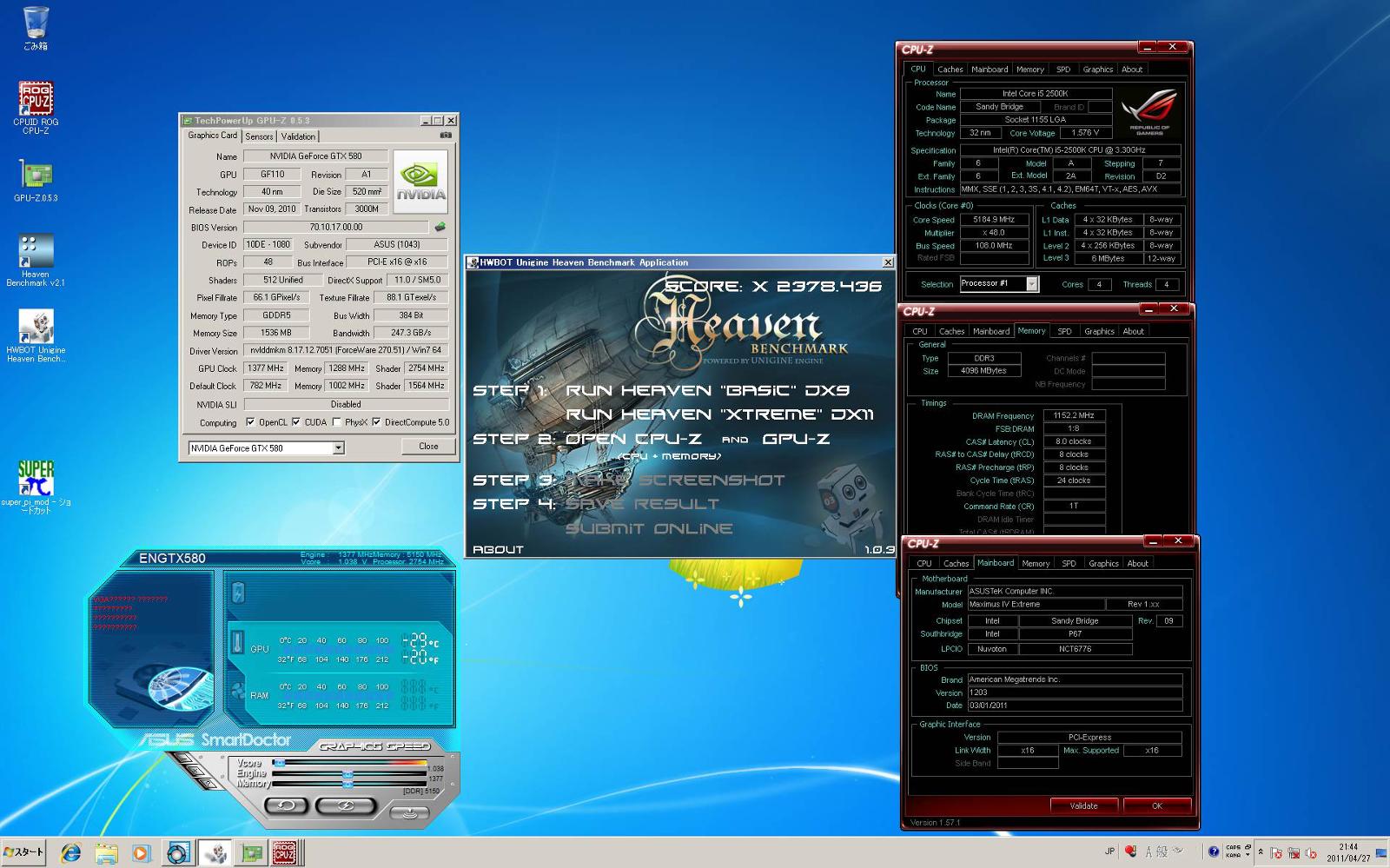This screenshot has width=1390, height=868.
Task: Switch to ROG CPU-Z taskbar item
Action: click(x=286, y=853)
